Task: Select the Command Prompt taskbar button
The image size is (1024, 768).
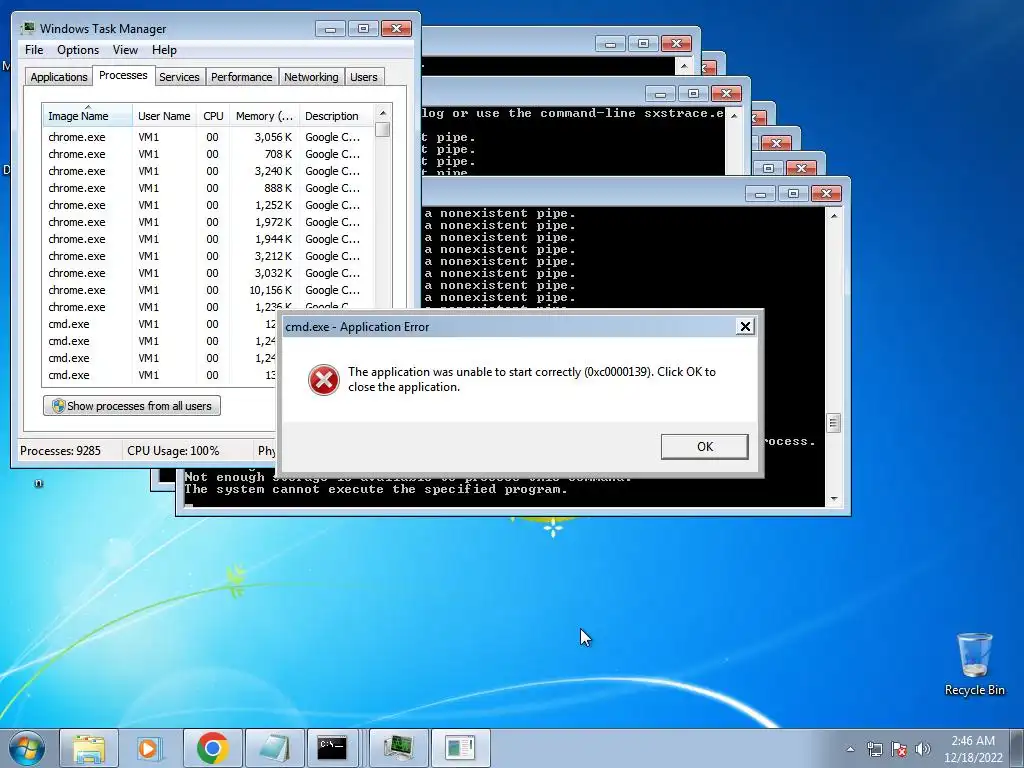Action: (x=332, y=748)
